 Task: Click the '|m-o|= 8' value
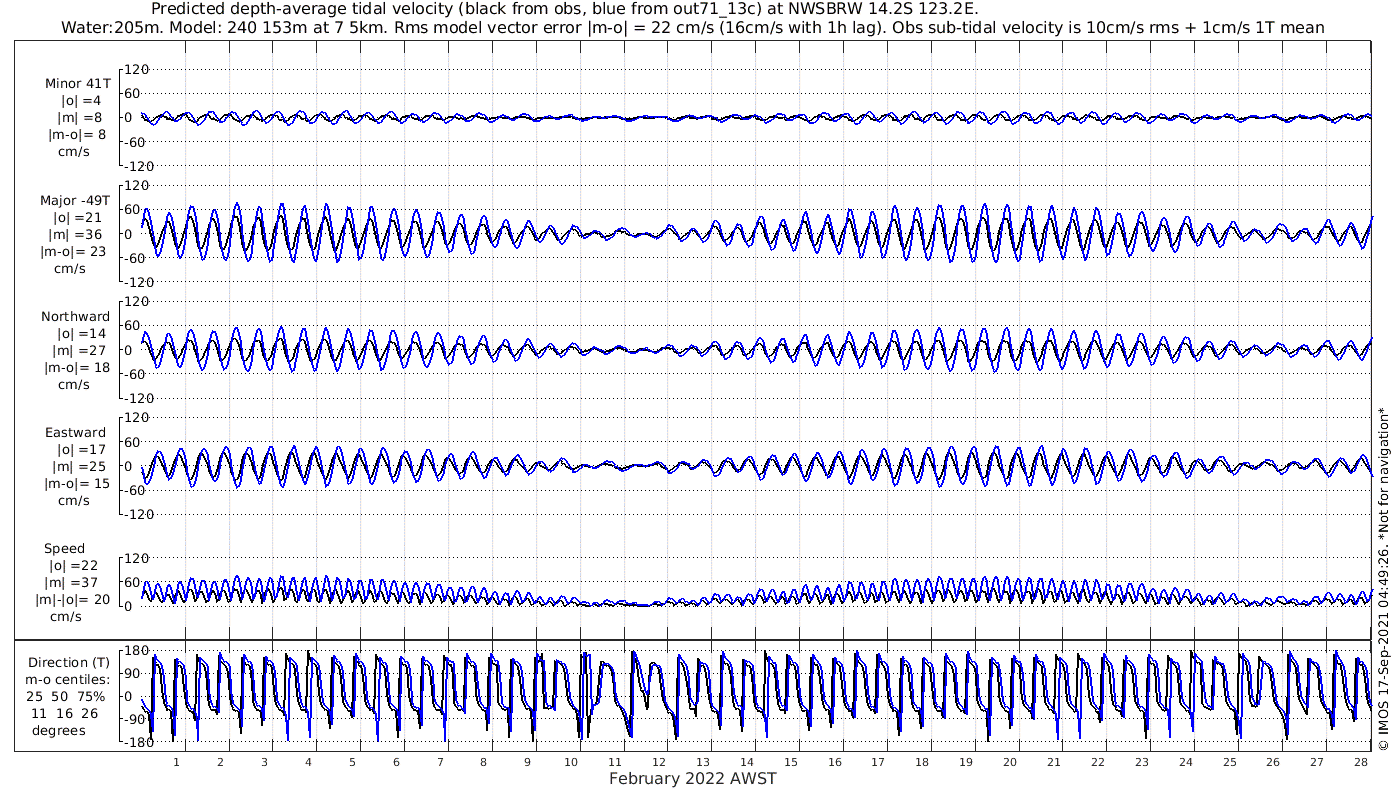78,135
